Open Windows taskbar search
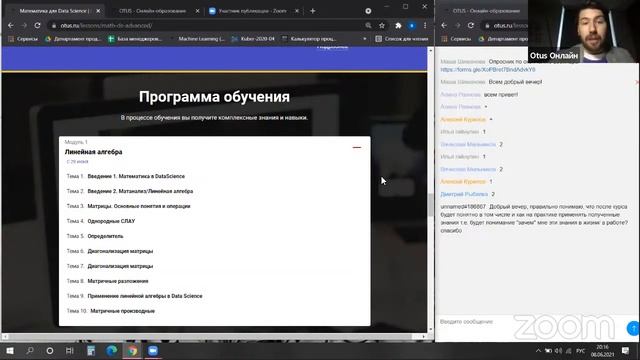The image size is (640, 360). point(30,351)
